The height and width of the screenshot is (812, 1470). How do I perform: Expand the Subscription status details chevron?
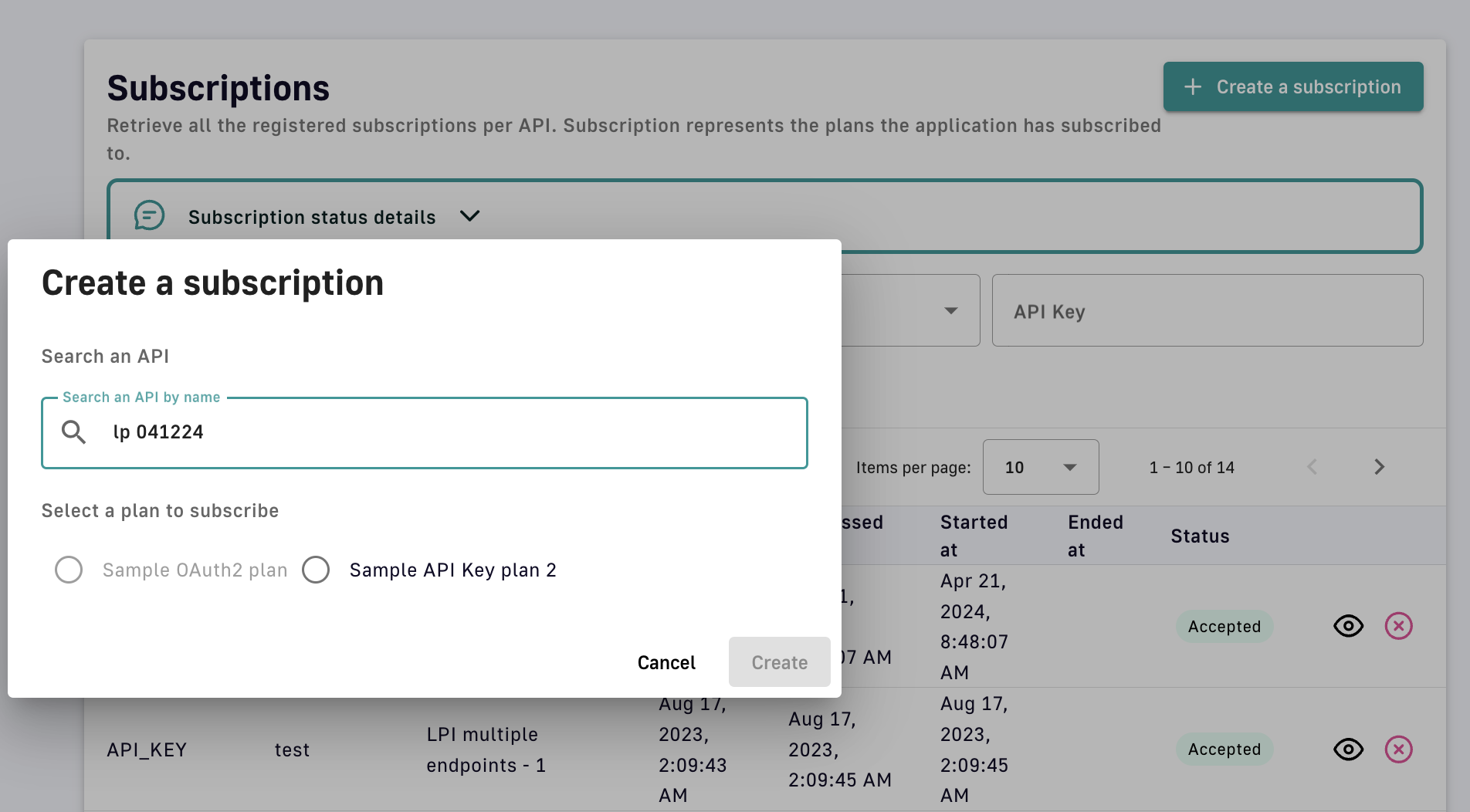[469, 216]
